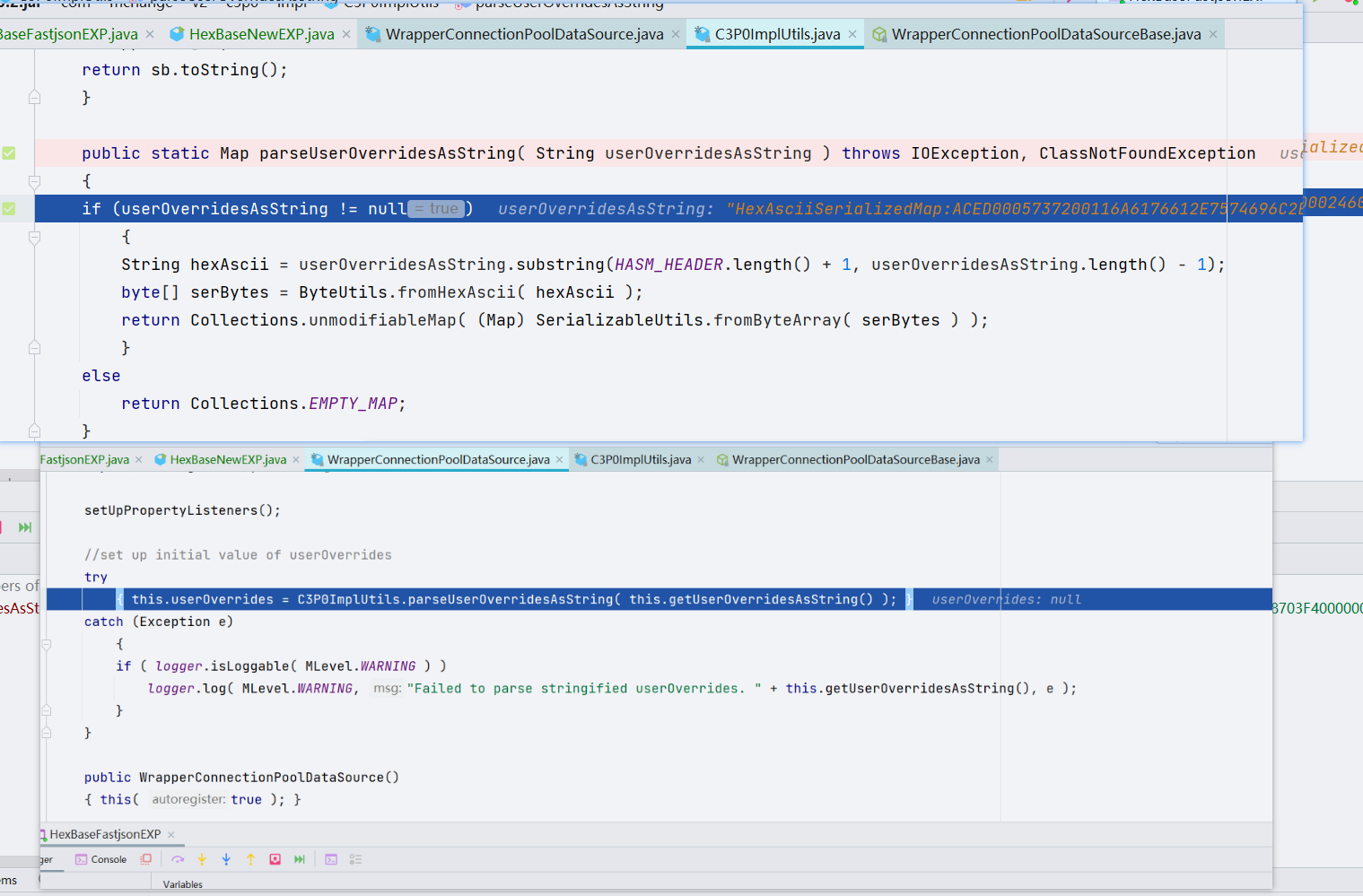
Task: Toggle breakpoint on parseUserOverridesAsString method line
Action: [9, 153]
